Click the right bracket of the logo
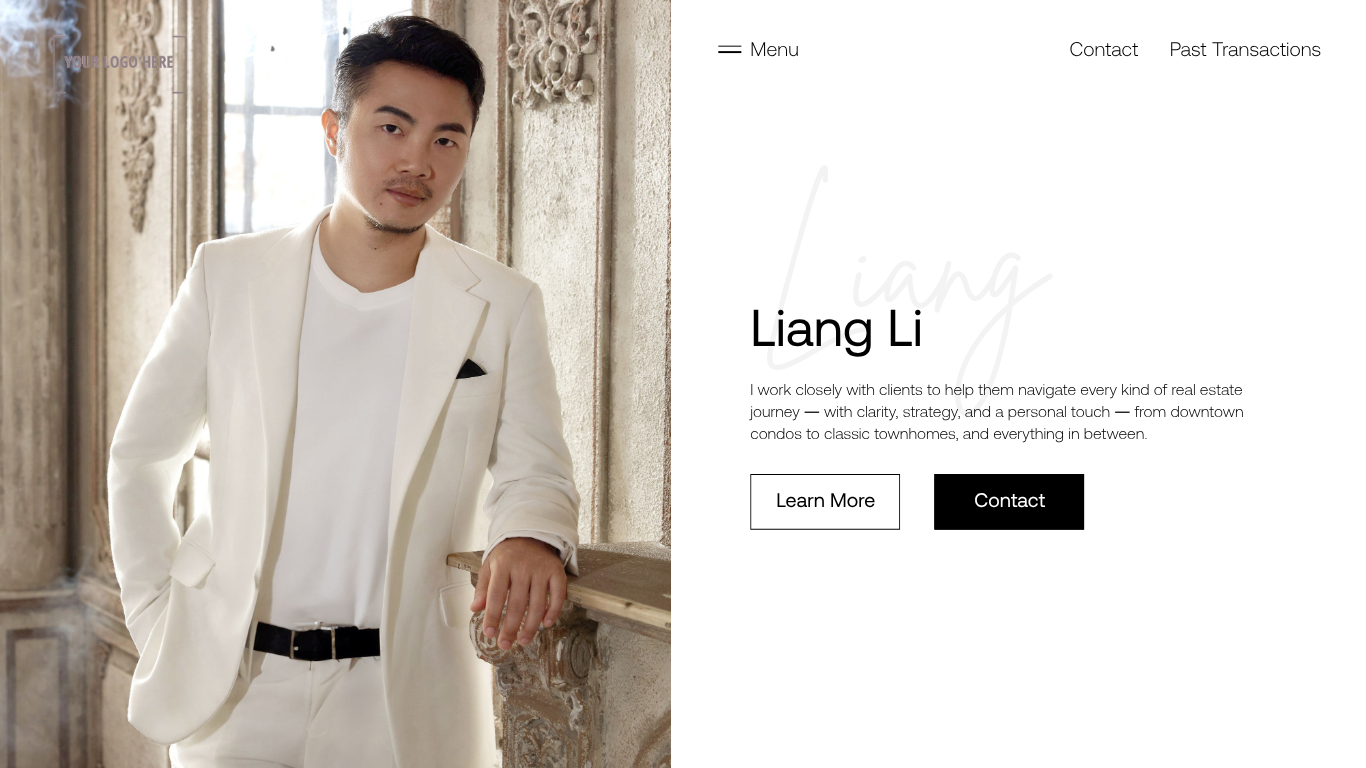This screenshot has width=1366, height=768. point(180,64)
